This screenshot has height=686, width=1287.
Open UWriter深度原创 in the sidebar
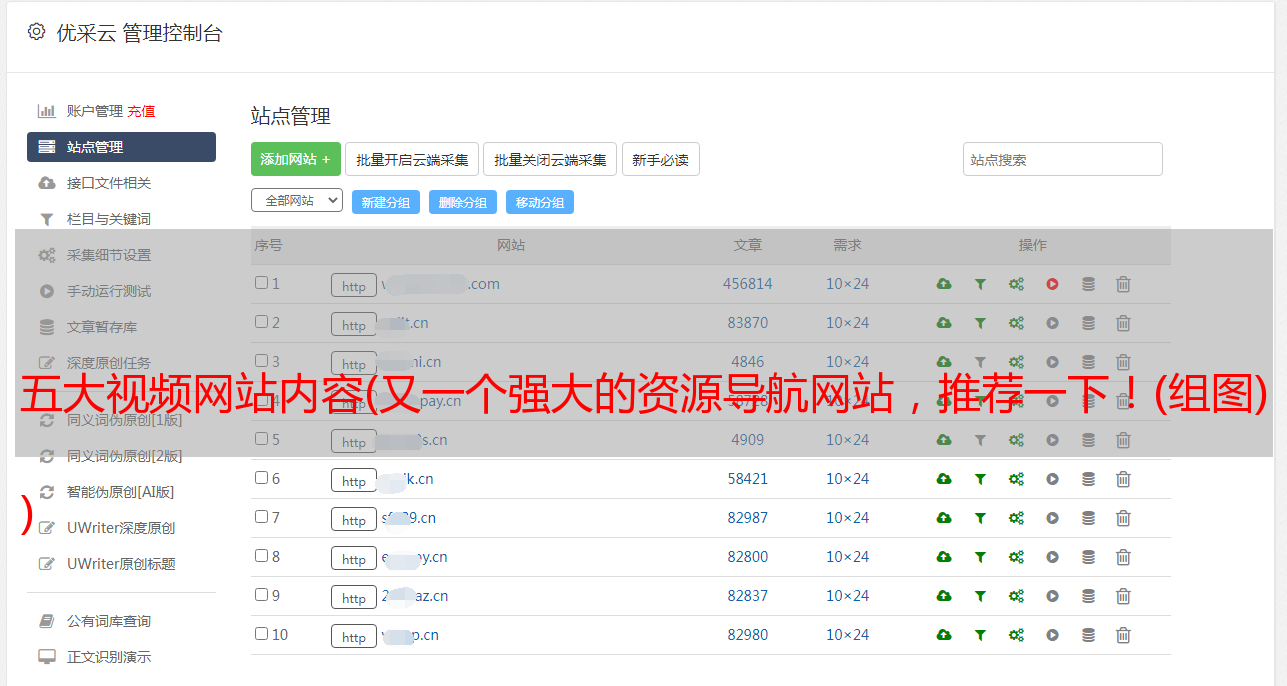coord(121,528)
